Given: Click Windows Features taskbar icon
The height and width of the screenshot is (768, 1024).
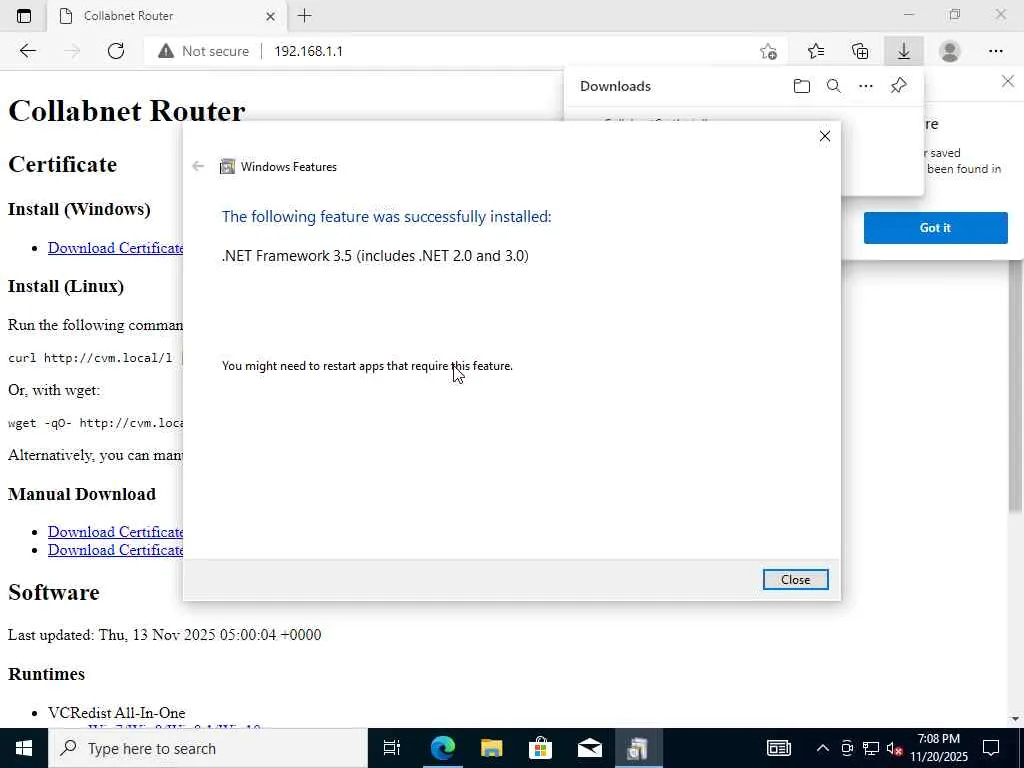Looking at the screenshot, I should click(638, 748).
